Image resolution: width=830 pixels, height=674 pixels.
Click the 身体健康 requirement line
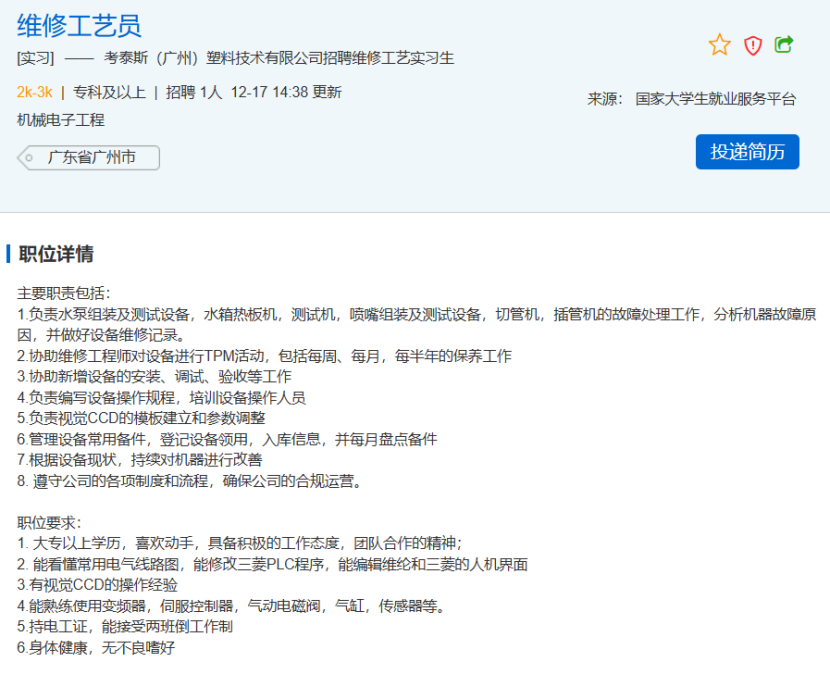coord(97,647)
